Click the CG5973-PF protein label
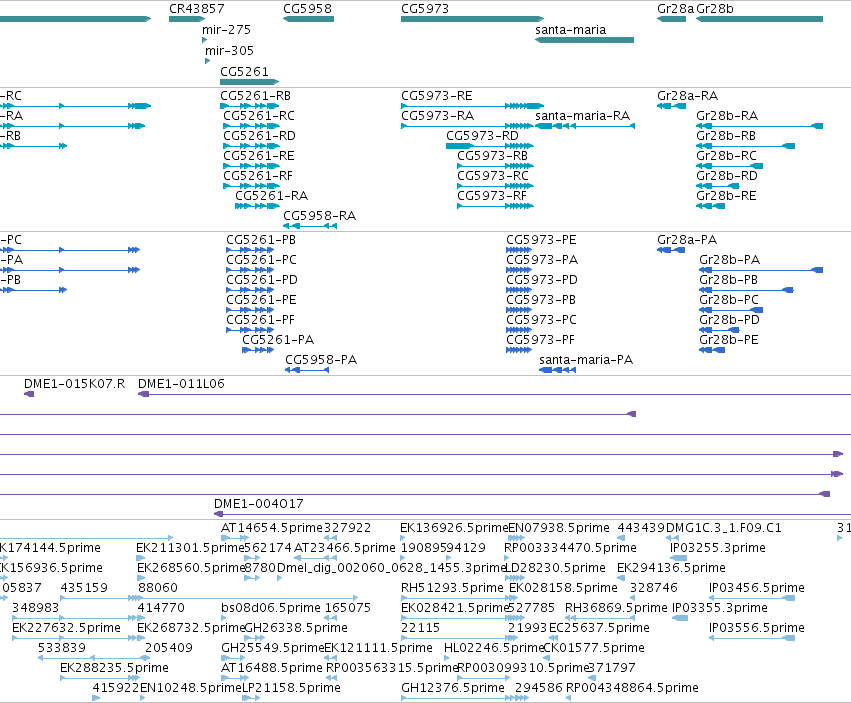Image resolution: width=851 pixels, height=703 pixels. [x=541, y=340]
